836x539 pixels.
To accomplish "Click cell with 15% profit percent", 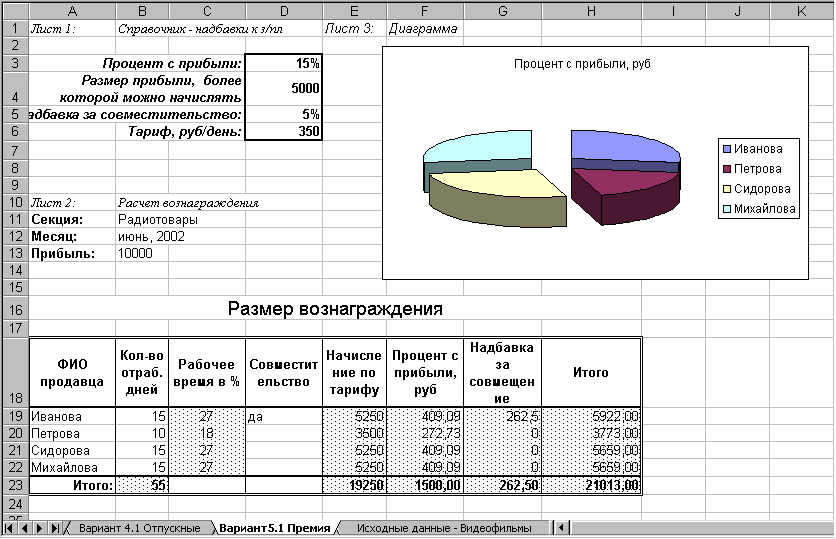I will pyautogui.click(x=284, y=63).
